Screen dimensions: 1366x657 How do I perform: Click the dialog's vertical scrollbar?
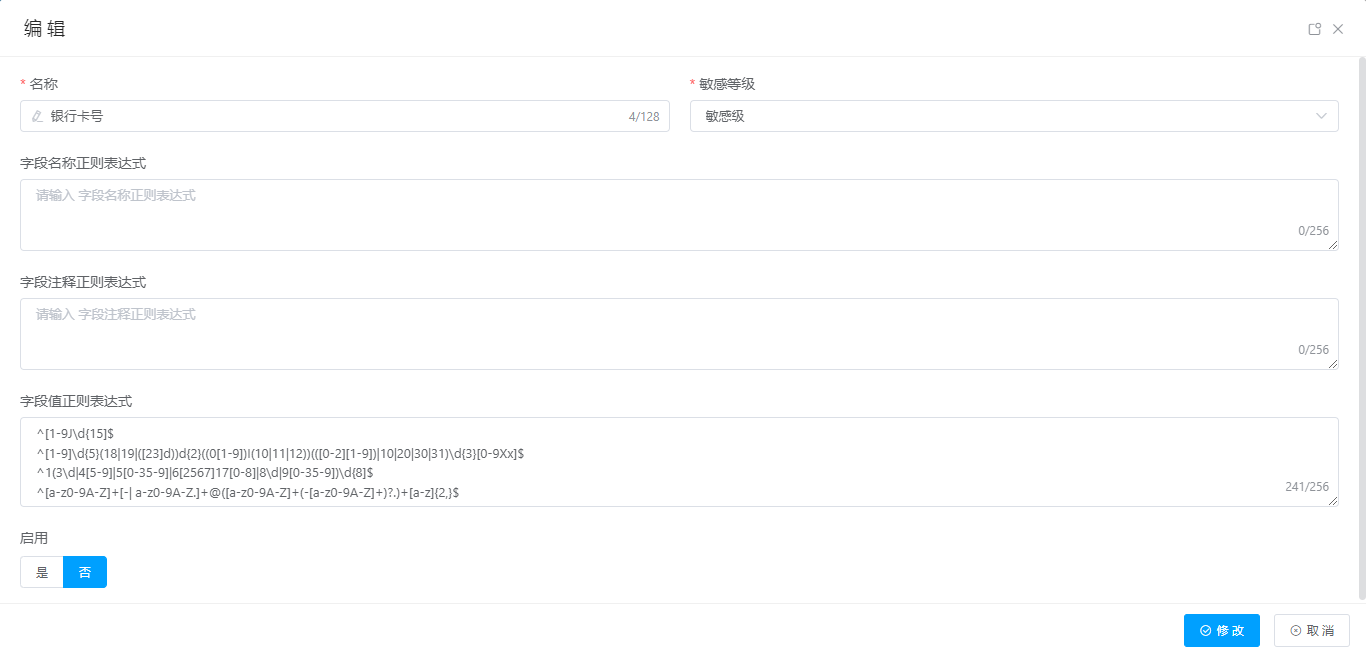(x=1361, y=320)
